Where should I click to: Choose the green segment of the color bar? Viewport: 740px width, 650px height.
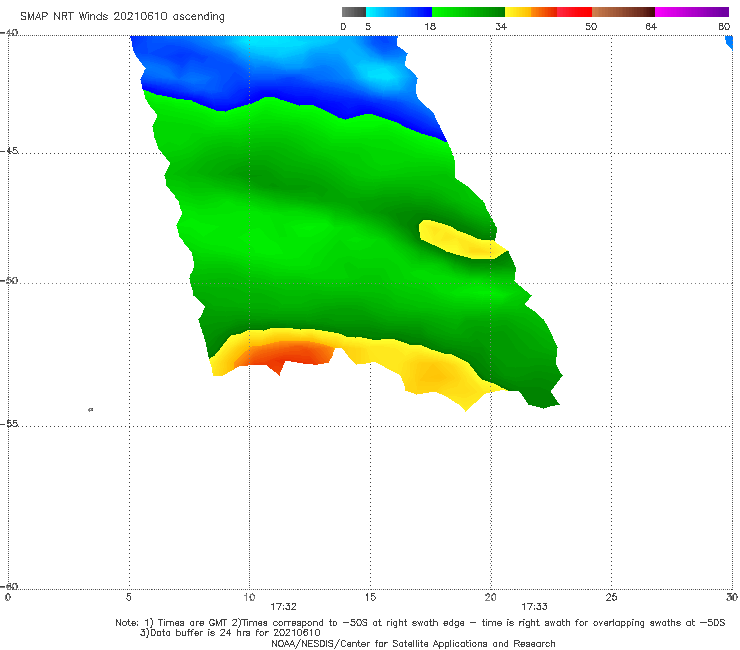468,12
